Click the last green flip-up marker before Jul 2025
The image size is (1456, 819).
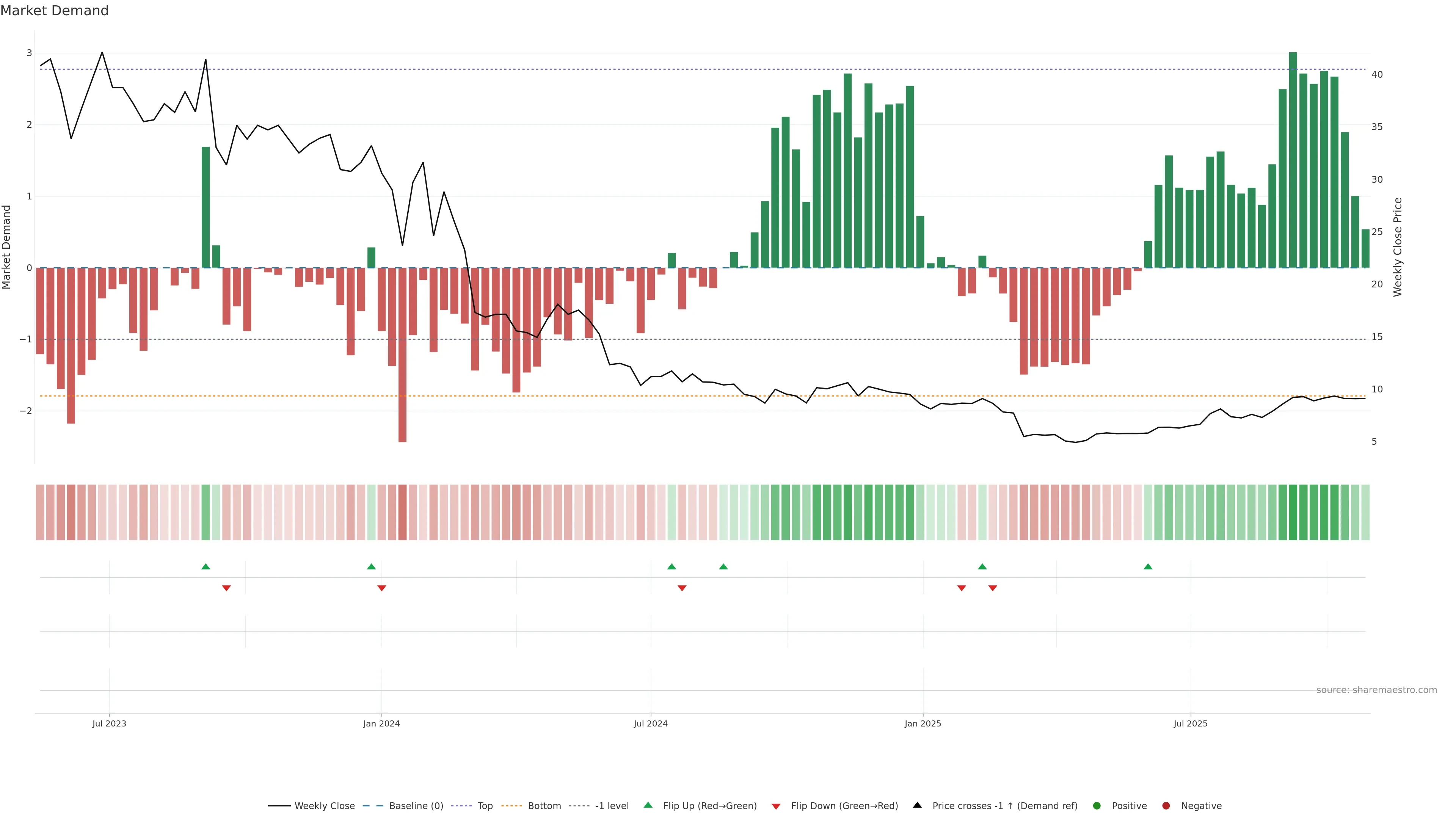pyautogui.click(x=1148, y=566)
